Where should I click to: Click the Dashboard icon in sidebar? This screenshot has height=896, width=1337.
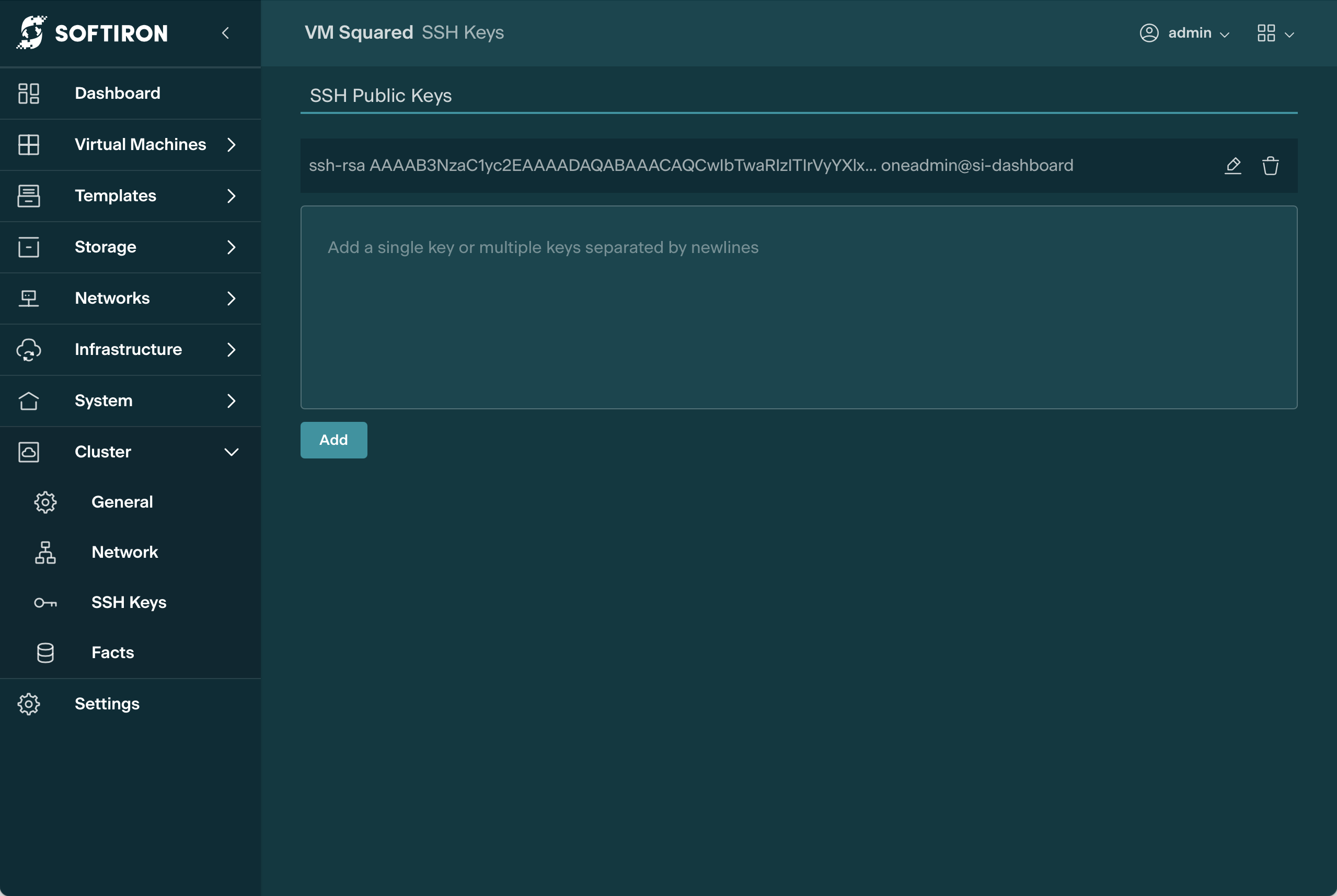tap(29, 93)
